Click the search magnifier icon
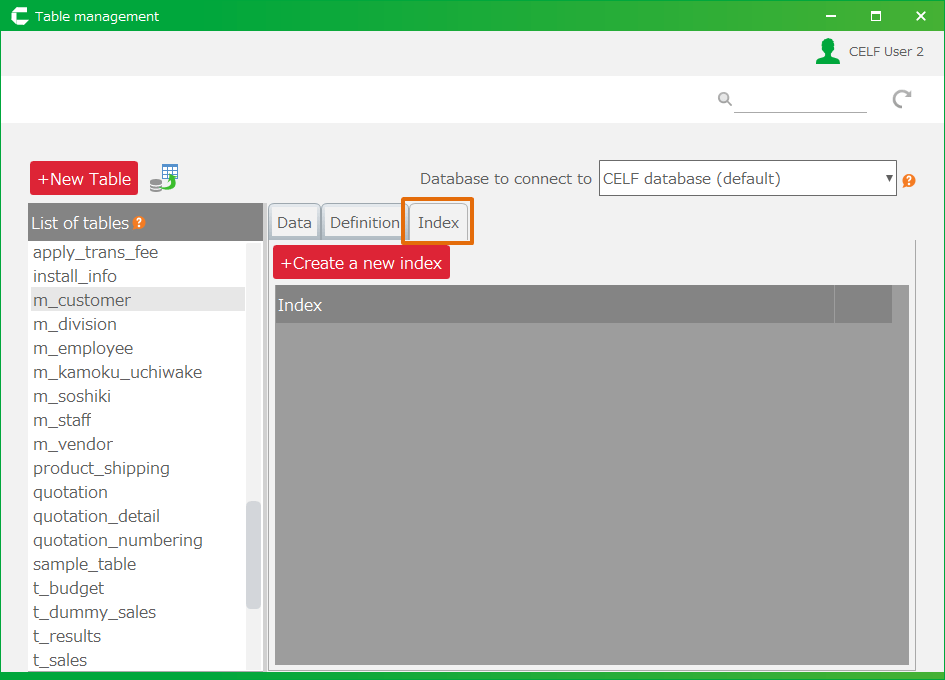The height and width of the screenshot is (680, 945). [724, 98]
